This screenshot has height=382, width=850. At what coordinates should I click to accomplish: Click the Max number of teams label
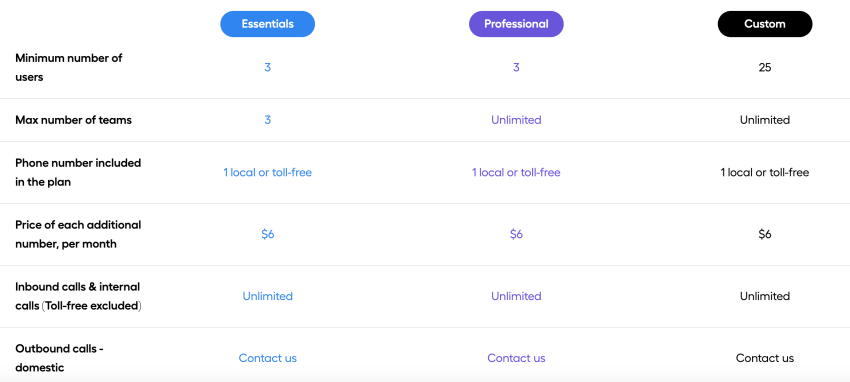73,120
